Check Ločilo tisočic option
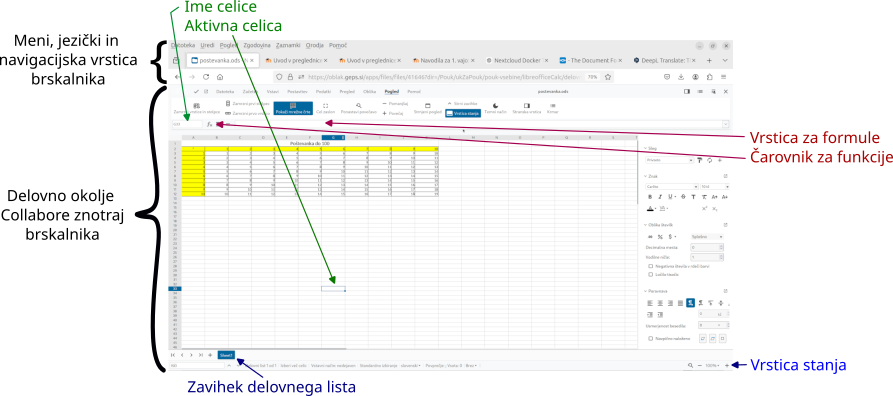 (x=651, y=274)
